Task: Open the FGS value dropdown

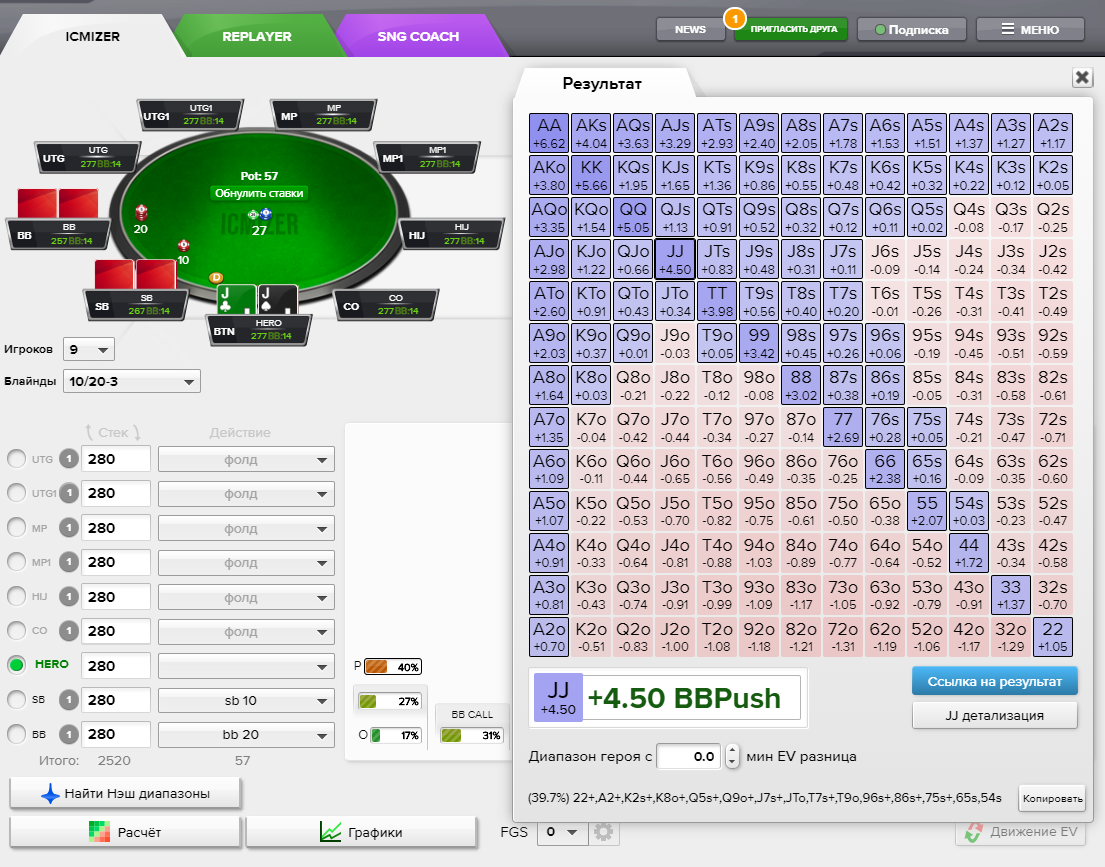Action: pyautogui.click(x=562, y=832)
